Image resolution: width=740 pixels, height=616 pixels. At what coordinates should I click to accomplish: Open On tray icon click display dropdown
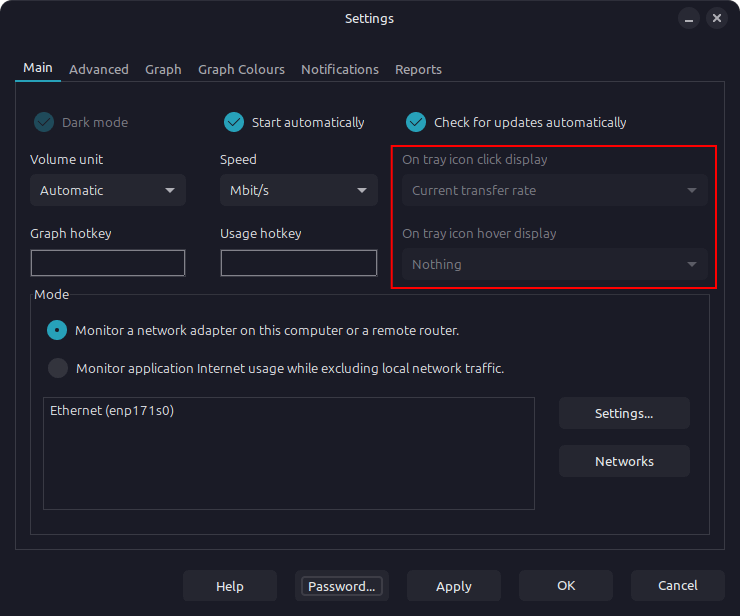(x=554, y=190)
